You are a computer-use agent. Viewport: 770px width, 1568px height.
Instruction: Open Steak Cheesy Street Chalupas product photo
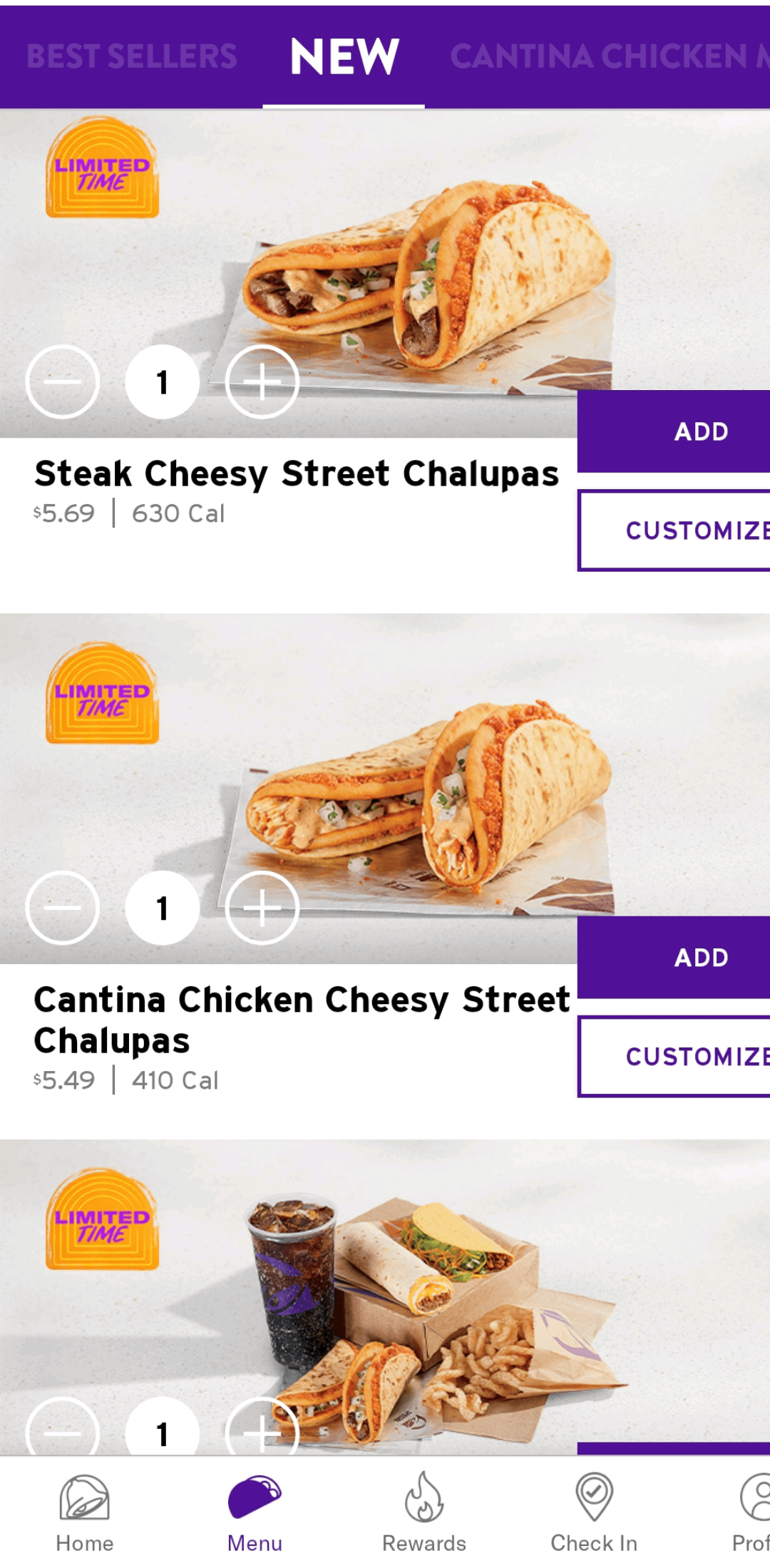coord(428,278)
